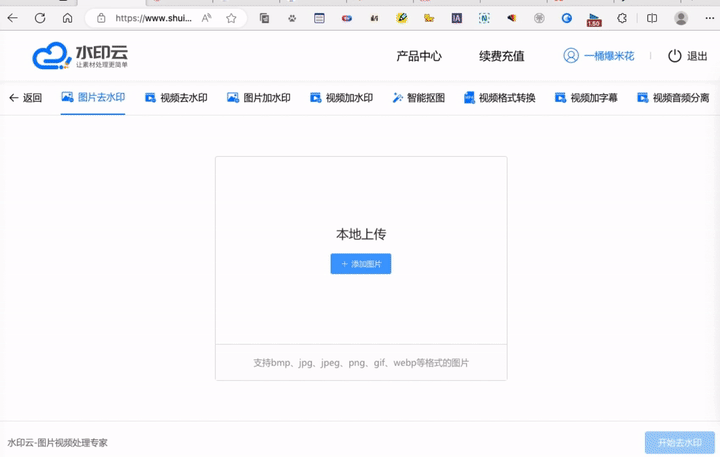Click the 返回 back link
This screenshot has height=457, width=720.
pos(26,98)
